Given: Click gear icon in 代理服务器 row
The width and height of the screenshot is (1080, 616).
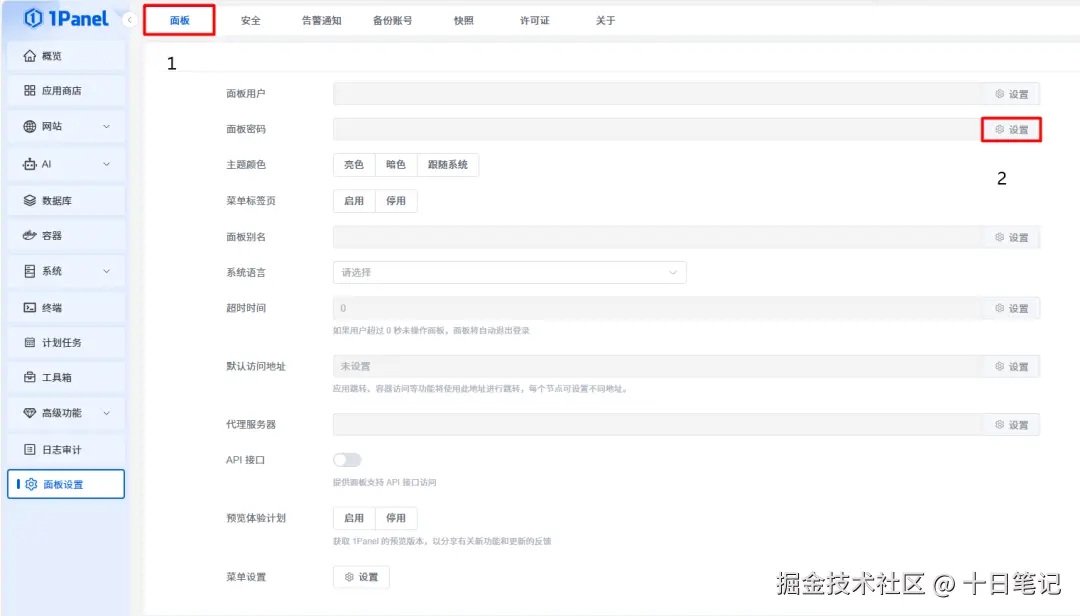Looking at the screenshot, I should point(999,424).
